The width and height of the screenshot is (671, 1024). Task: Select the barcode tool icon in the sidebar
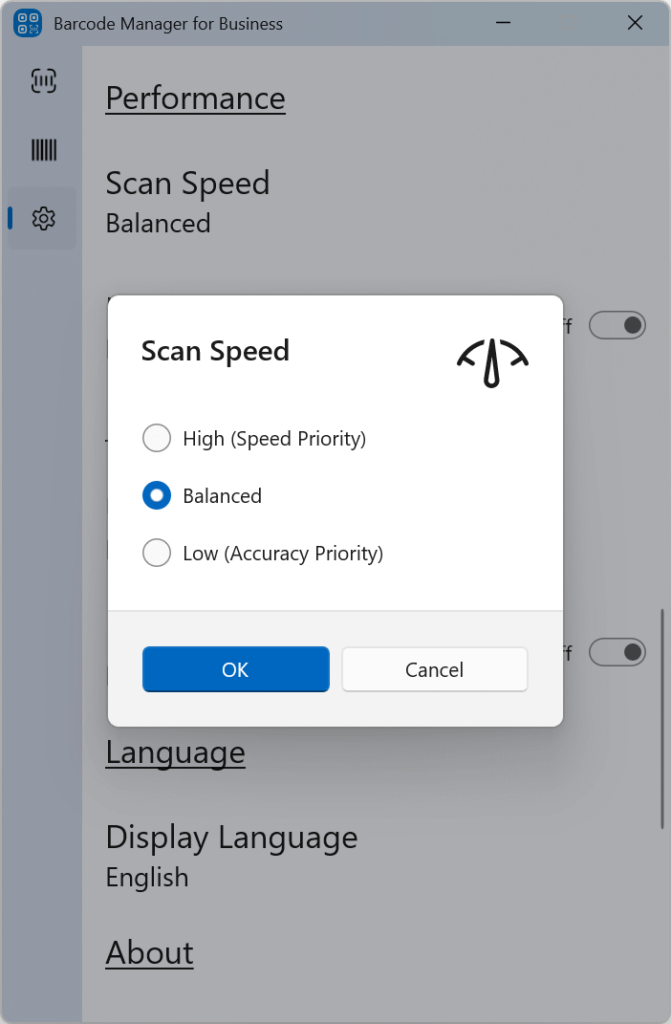coord(42,149)
